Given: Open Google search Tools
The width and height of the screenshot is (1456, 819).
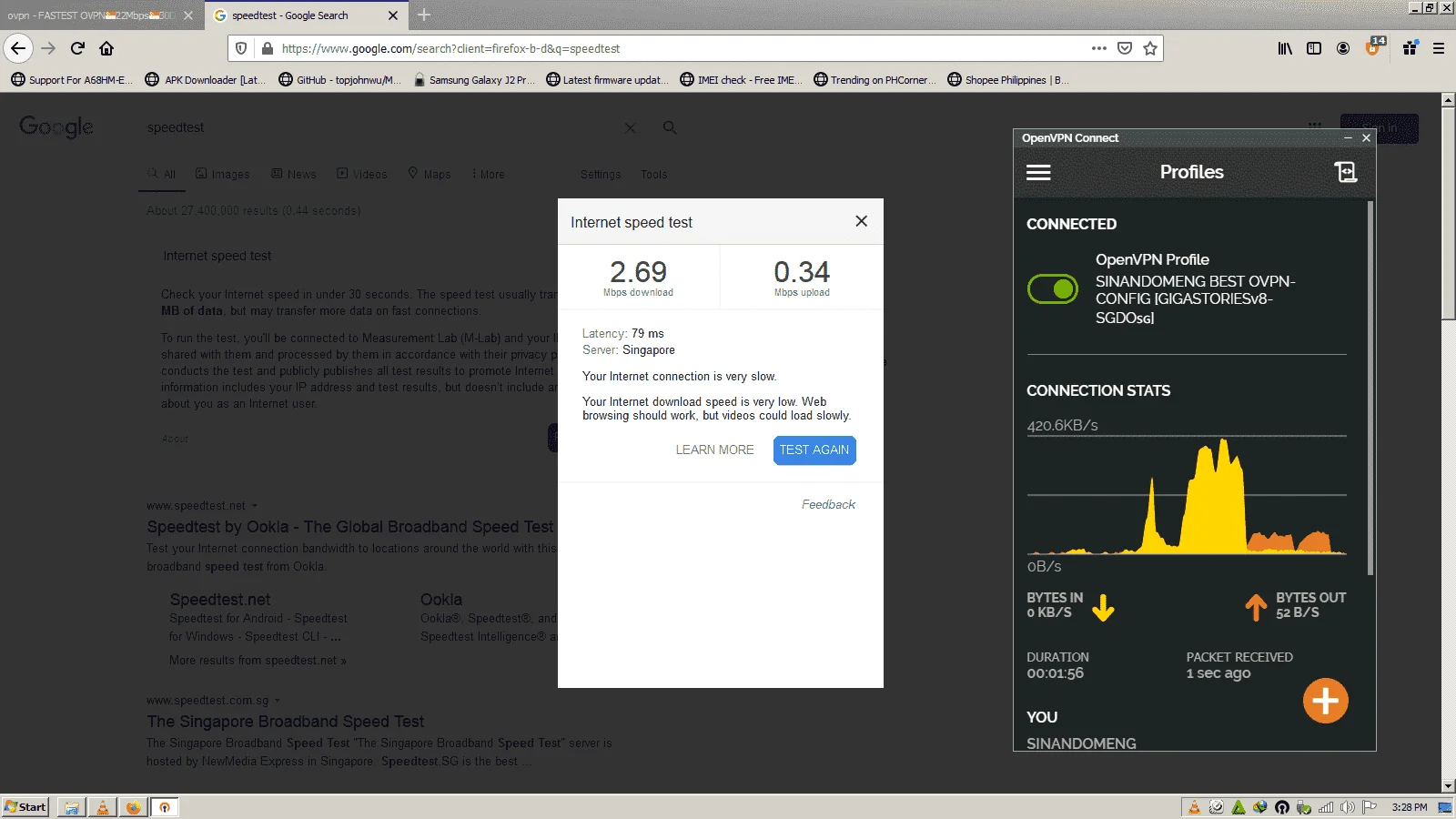Looking at the screenshot, I should click(653, 174).
